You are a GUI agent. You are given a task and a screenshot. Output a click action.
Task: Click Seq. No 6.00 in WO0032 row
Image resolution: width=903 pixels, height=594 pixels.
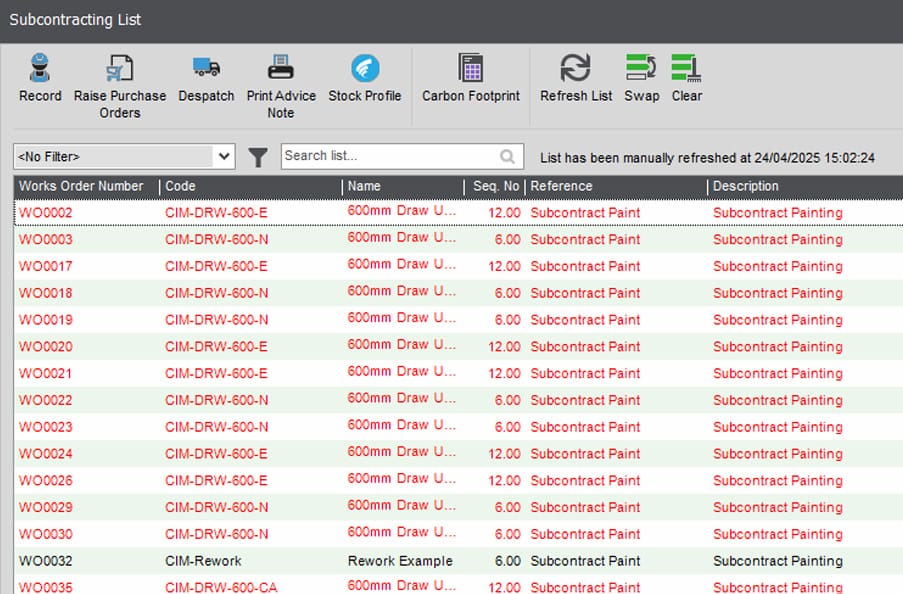click(508, 561)
